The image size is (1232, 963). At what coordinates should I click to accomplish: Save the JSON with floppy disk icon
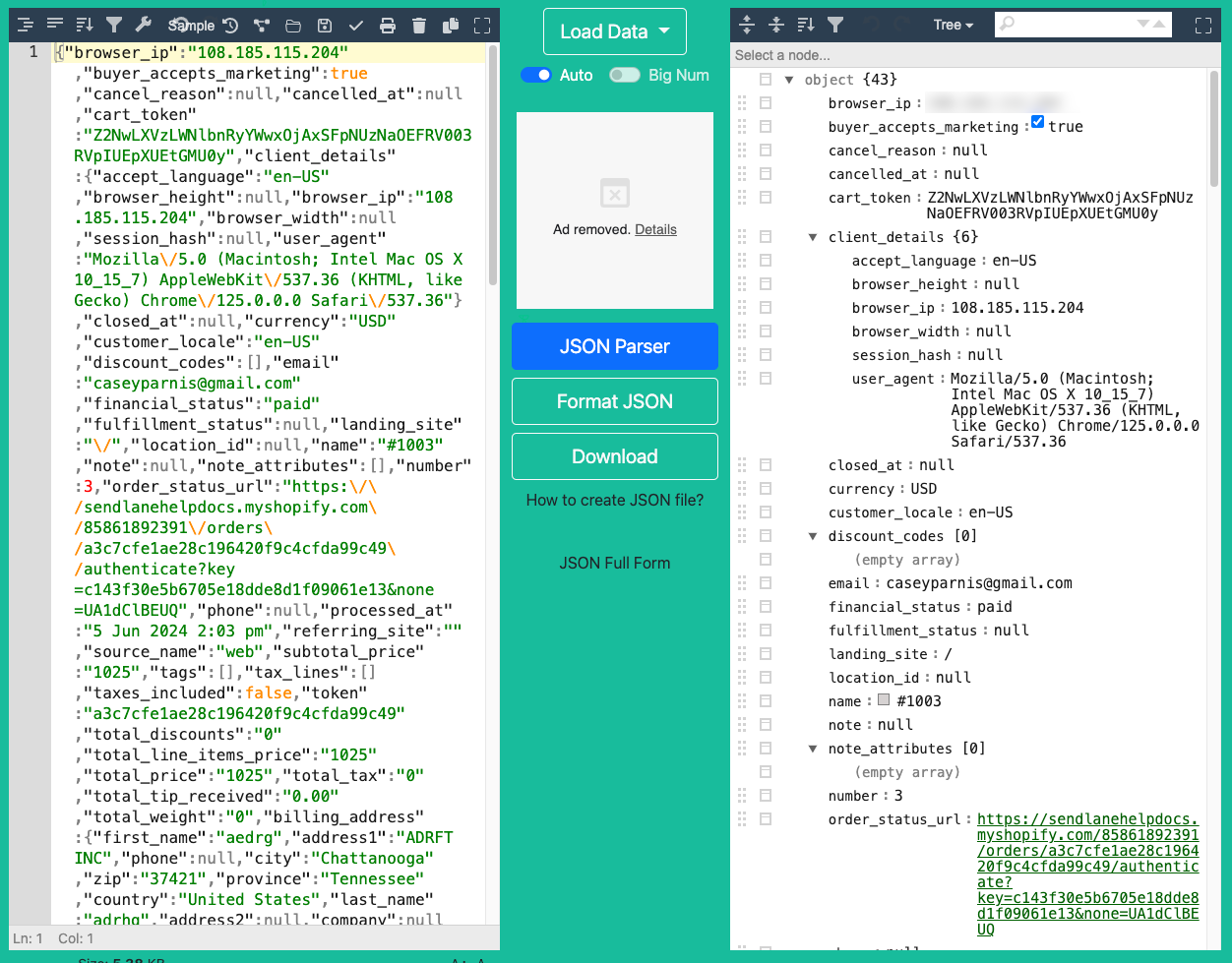pos(325,26)
